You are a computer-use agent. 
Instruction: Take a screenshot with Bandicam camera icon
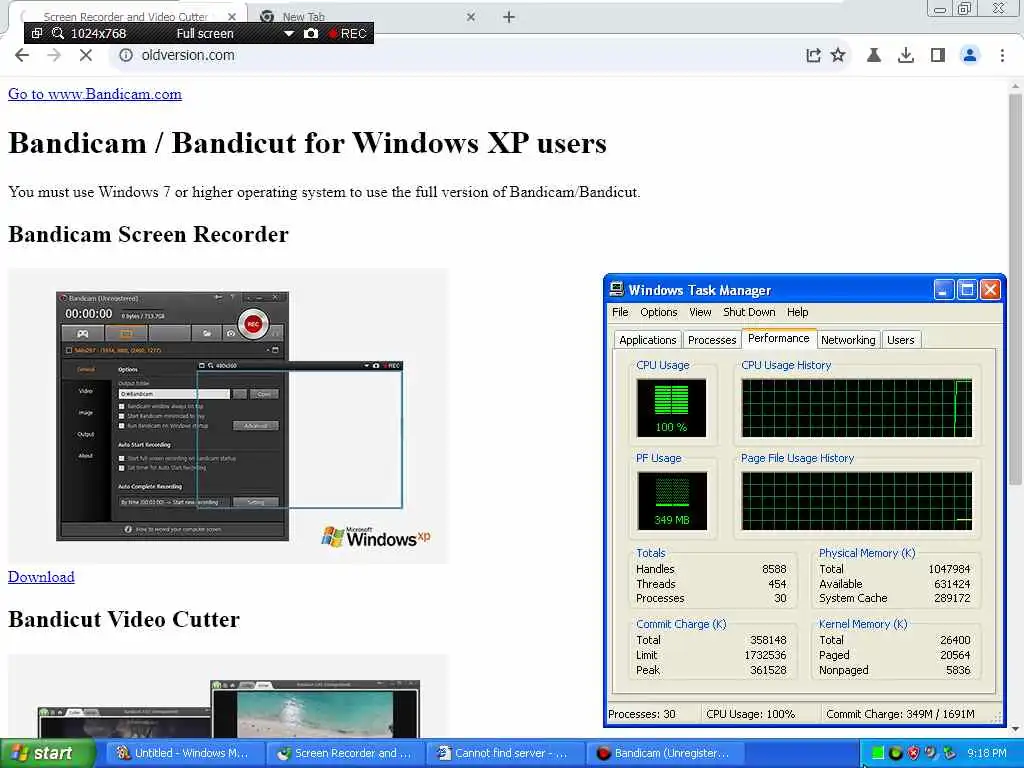[x=311, y=33]
